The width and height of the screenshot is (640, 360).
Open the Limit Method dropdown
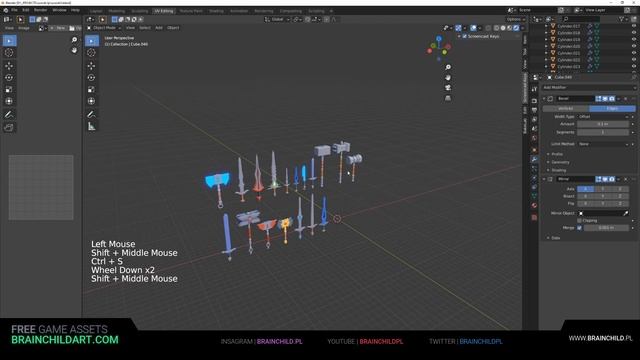coord(603,144)
